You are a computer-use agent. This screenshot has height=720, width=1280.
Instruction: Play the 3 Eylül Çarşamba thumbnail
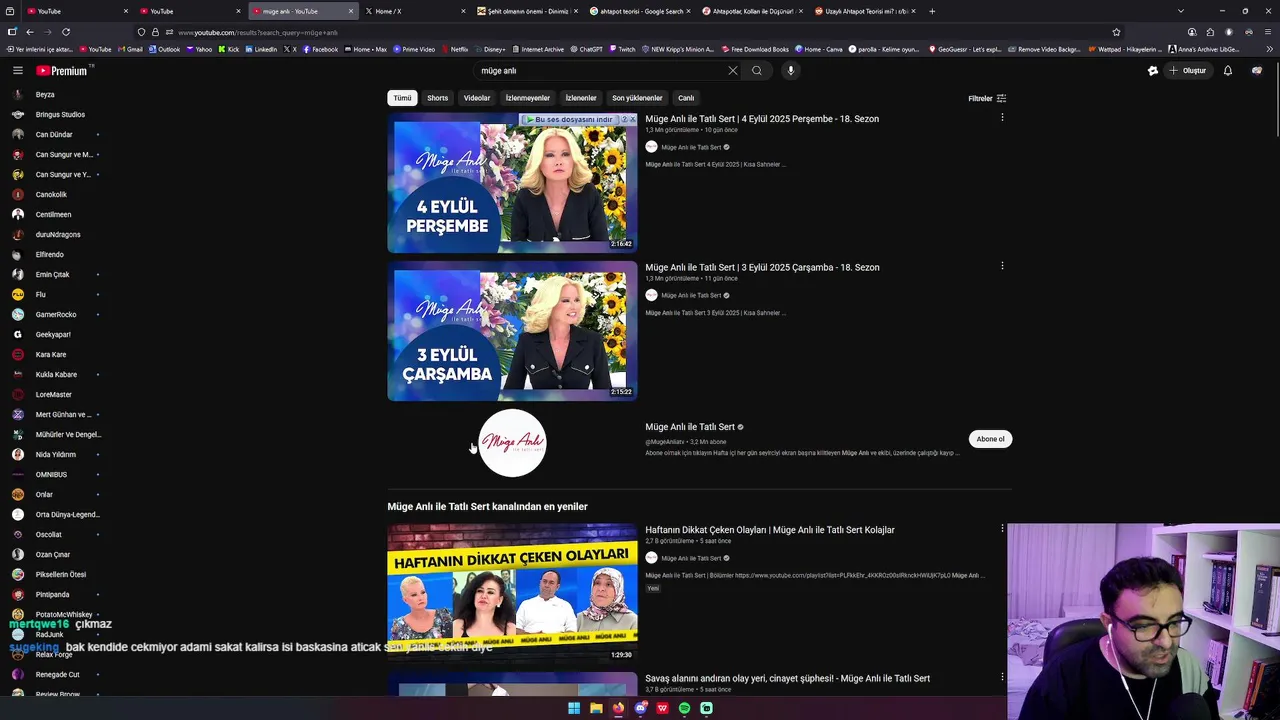tap(512, 331)
